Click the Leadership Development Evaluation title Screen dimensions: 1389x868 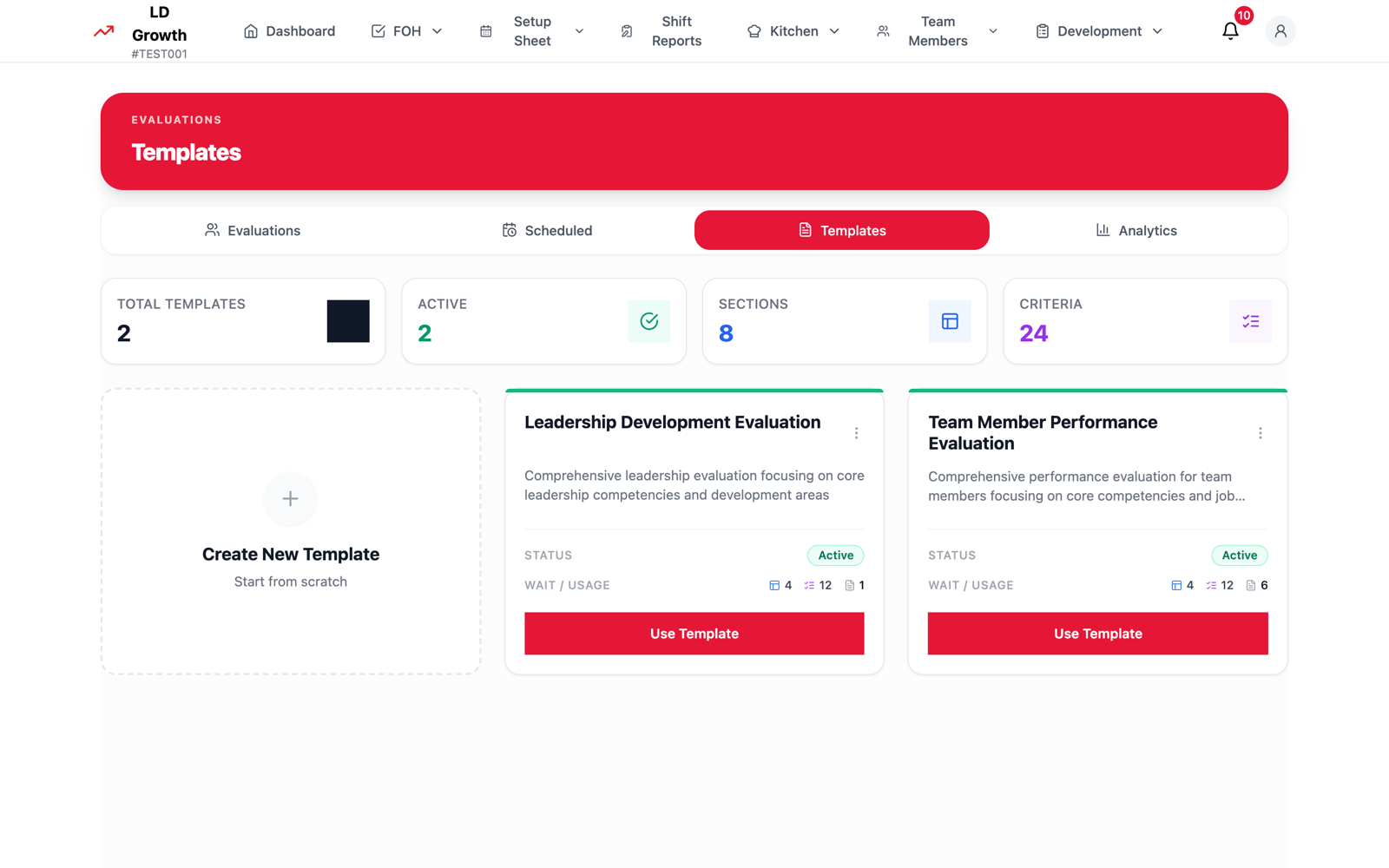[673, 422]
